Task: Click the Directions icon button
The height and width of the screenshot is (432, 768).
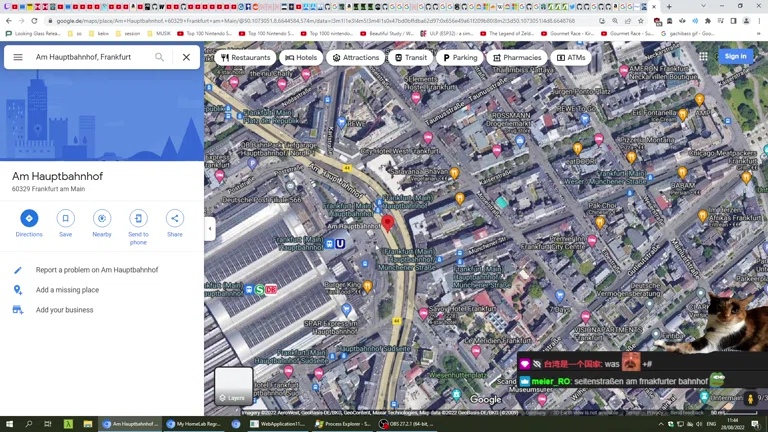Action: coord(29,218)
